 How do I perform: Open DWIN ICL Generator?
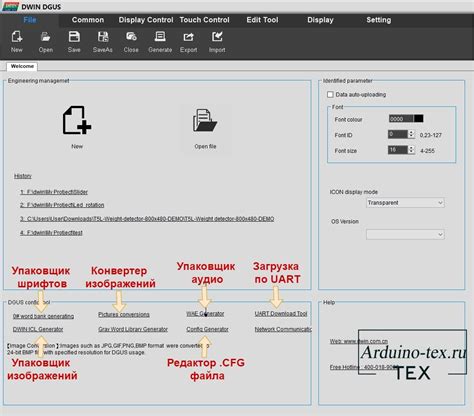click(x=38, y=329)
